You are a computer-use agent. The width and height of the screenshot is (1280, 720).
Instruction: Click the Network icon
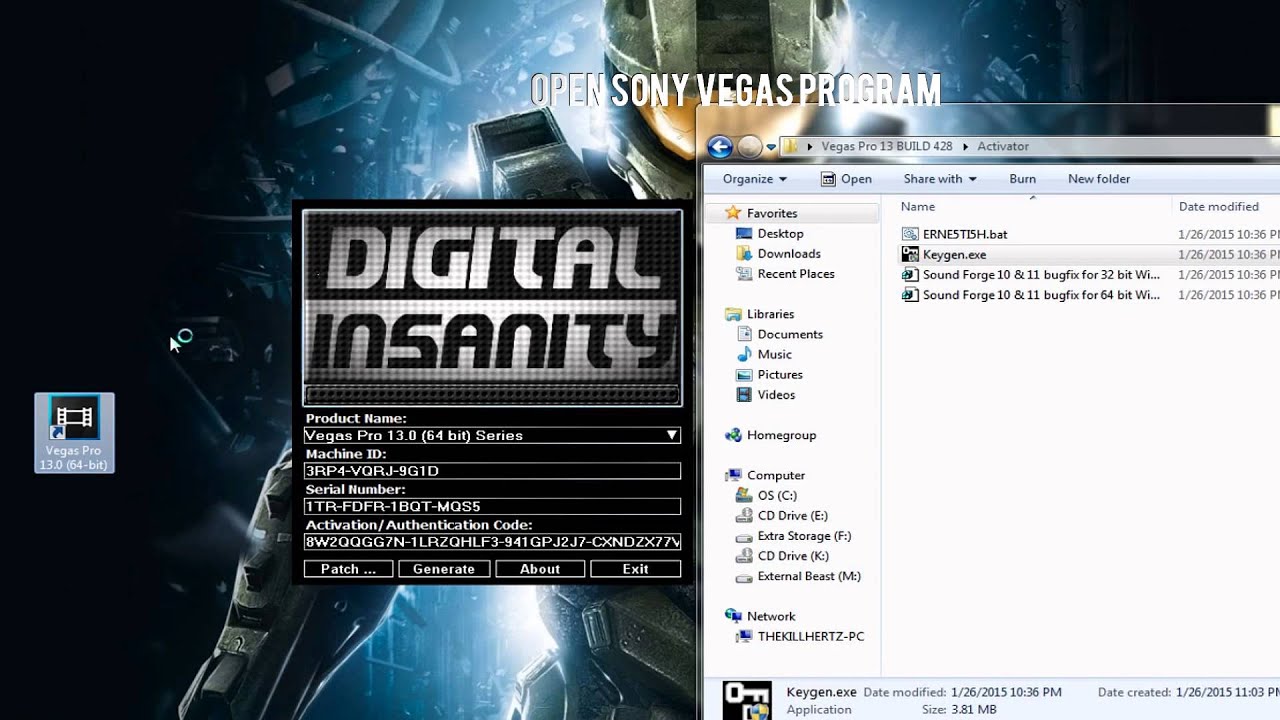coord(733,617)
